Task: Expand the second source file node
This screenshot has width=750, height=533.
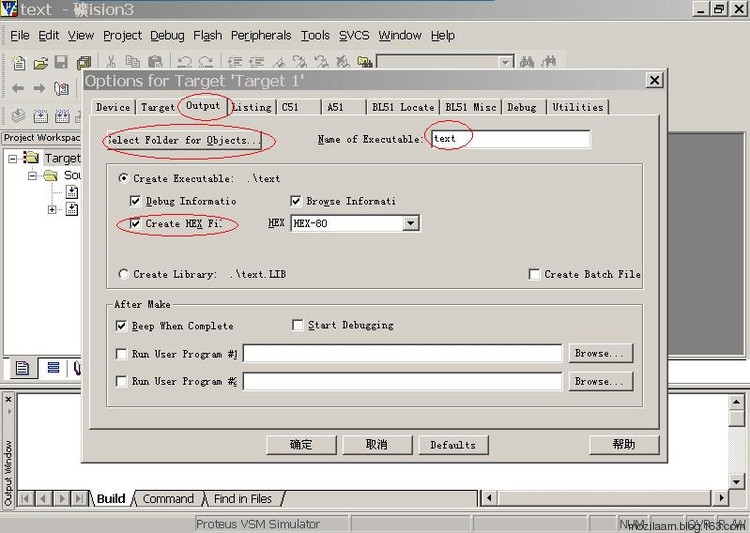Action: tap(52, 210)
